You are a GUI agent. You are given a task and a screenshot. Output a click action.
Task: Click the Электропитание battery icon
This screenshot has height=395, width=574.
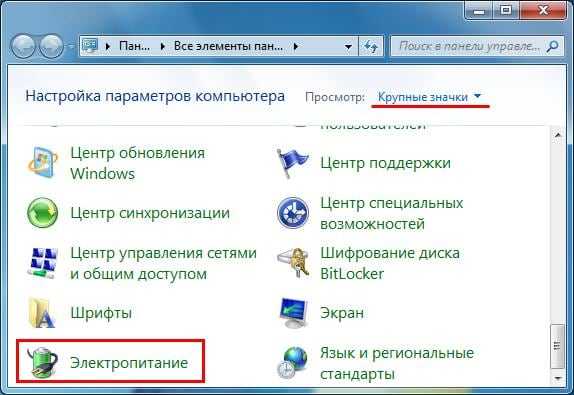[x=43, y=362]
